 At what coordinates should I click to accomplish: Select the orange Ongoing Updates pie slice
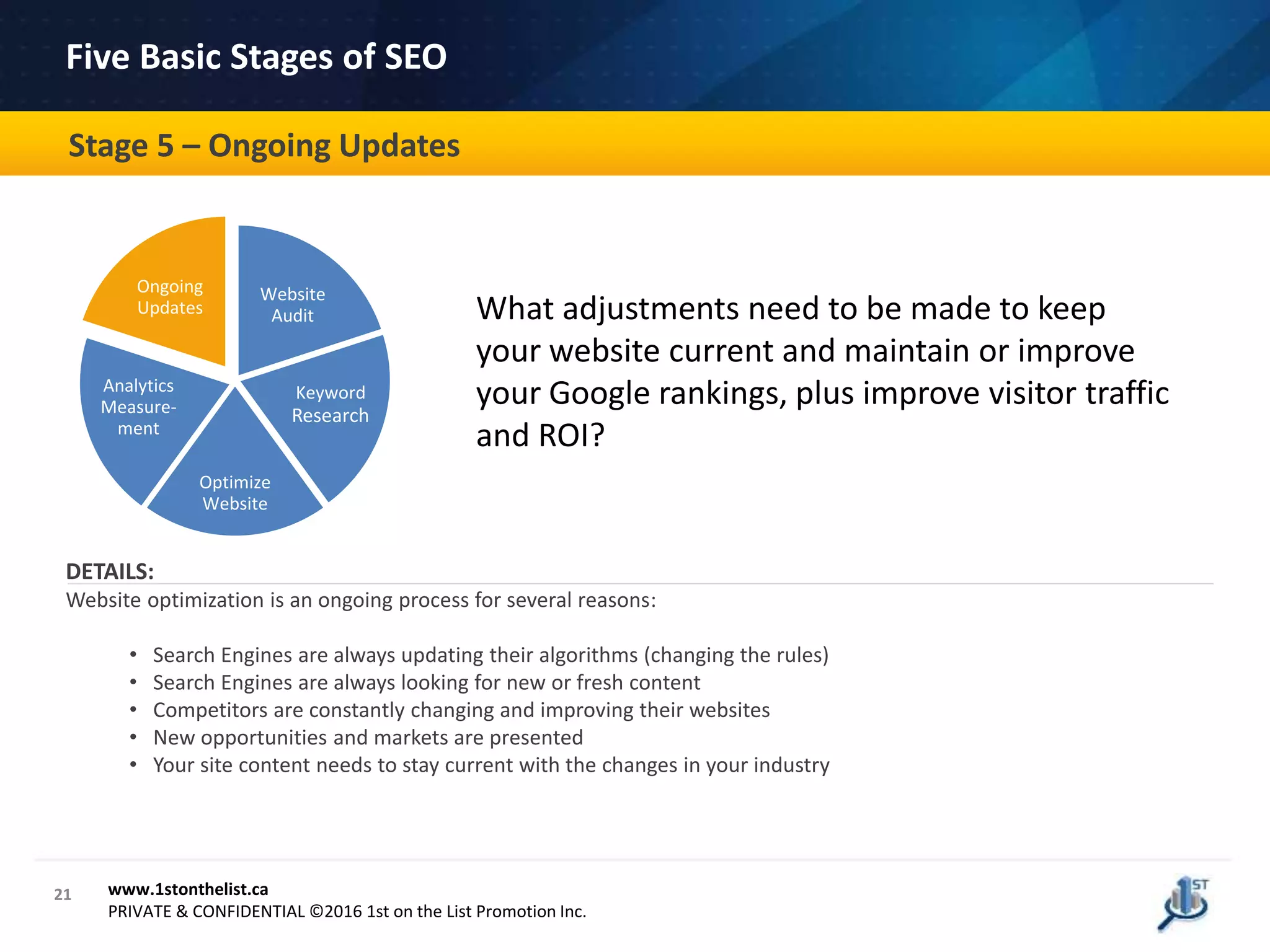(x=169, y=297)
